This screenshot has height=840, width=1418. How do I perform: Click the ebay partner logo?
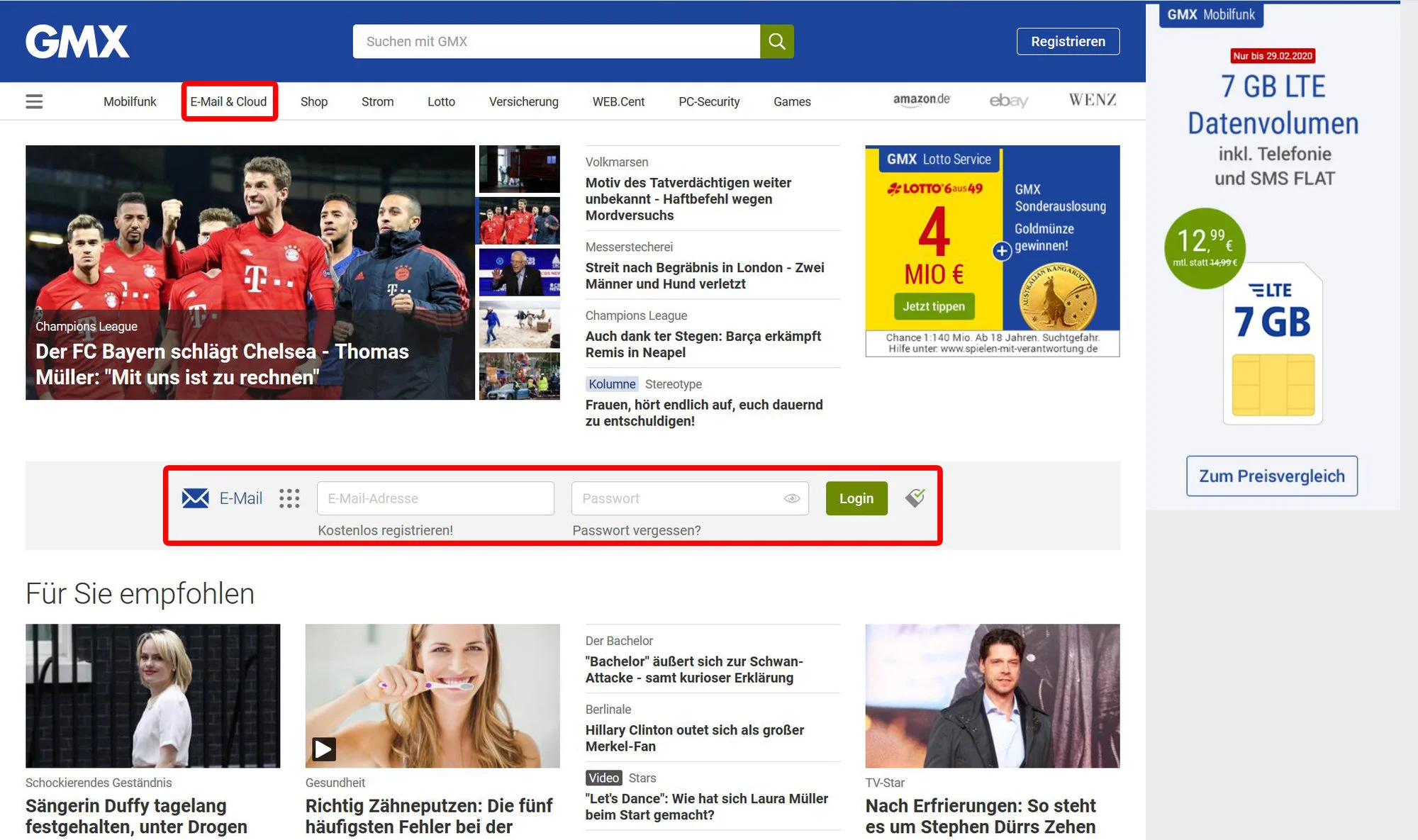click(x=1009, y=101)
